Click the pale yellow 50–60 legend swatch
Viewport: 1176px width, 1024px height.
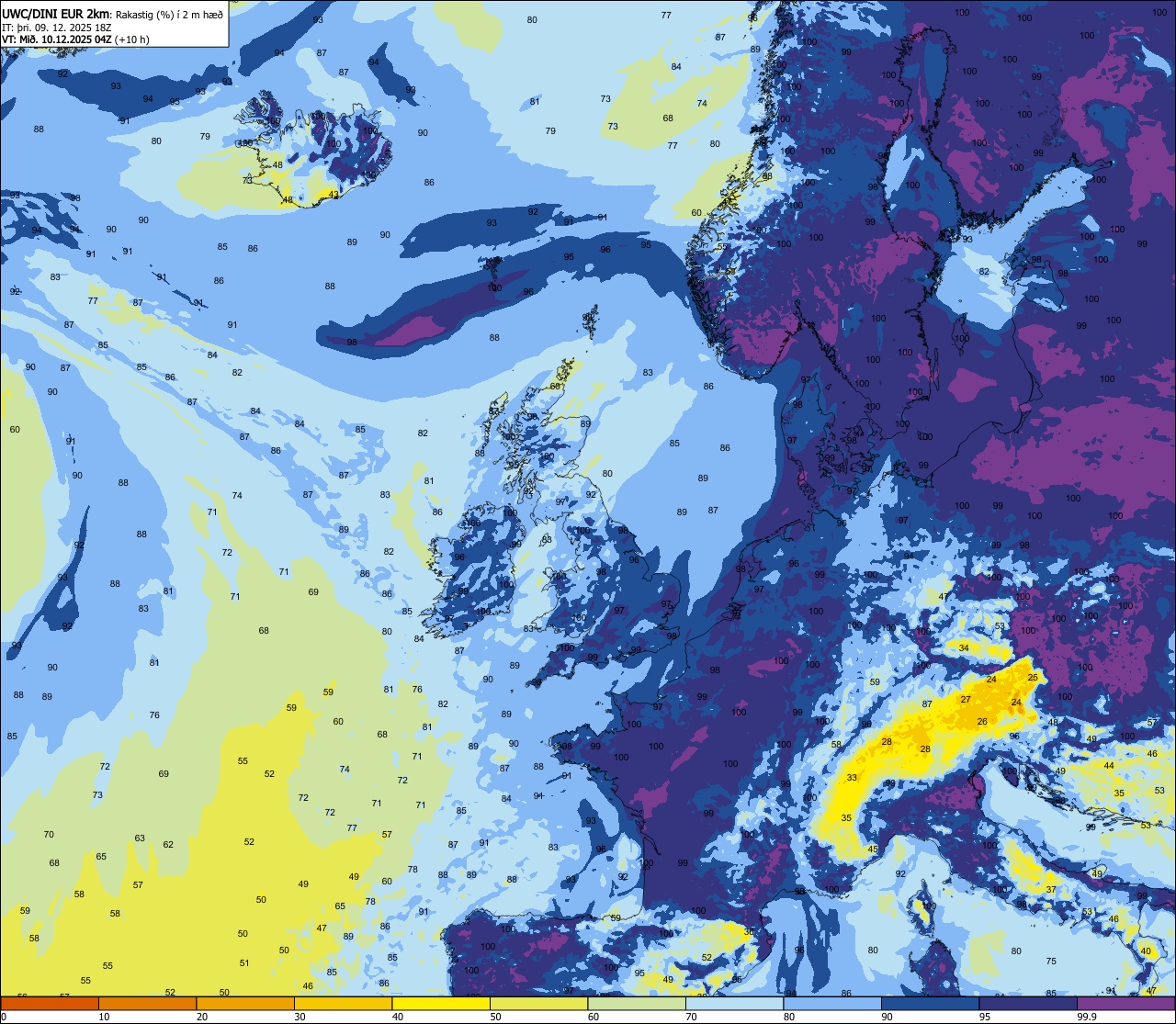coord(538,1003)
